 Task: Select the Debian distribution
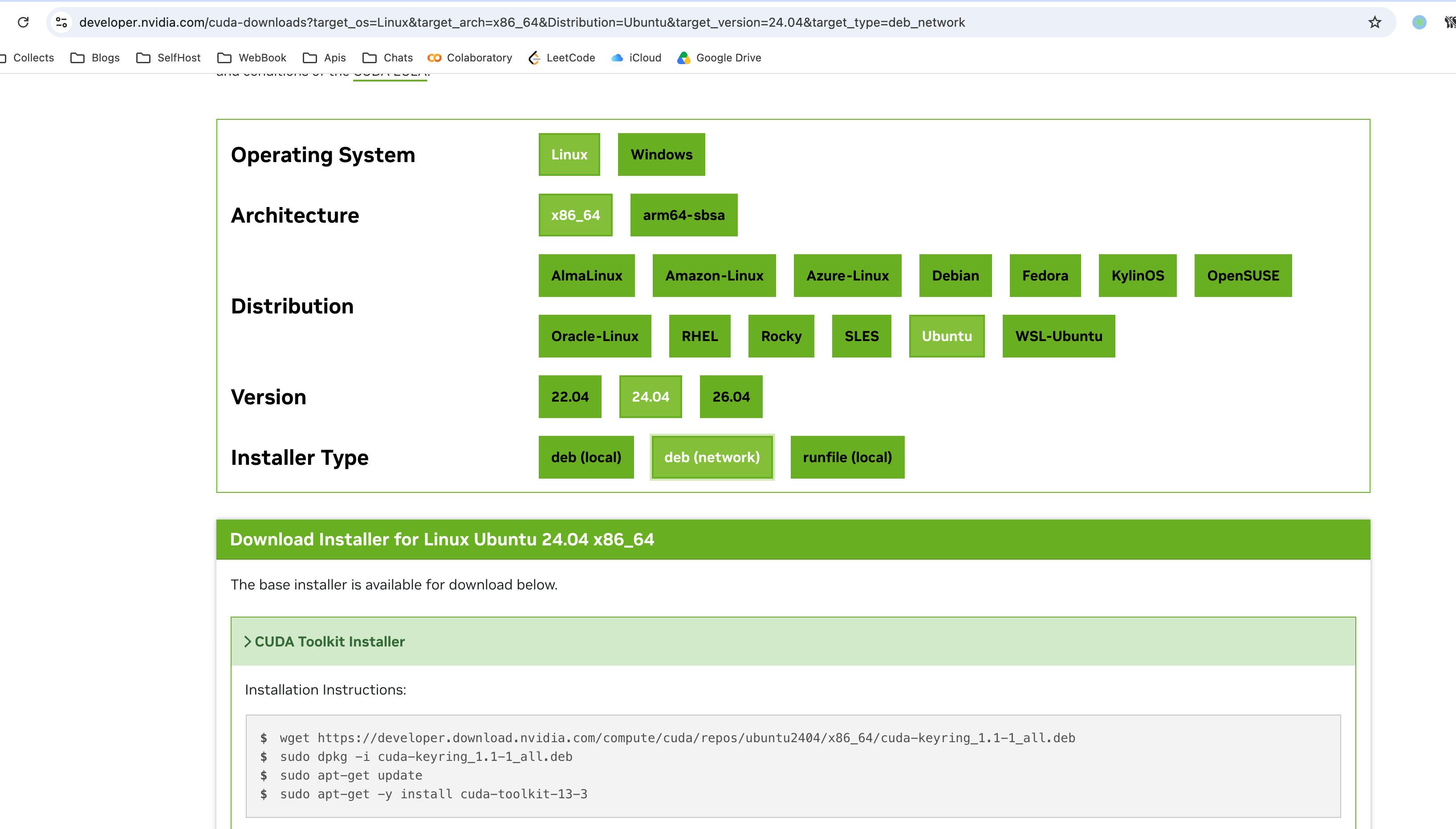coord(955,275)
